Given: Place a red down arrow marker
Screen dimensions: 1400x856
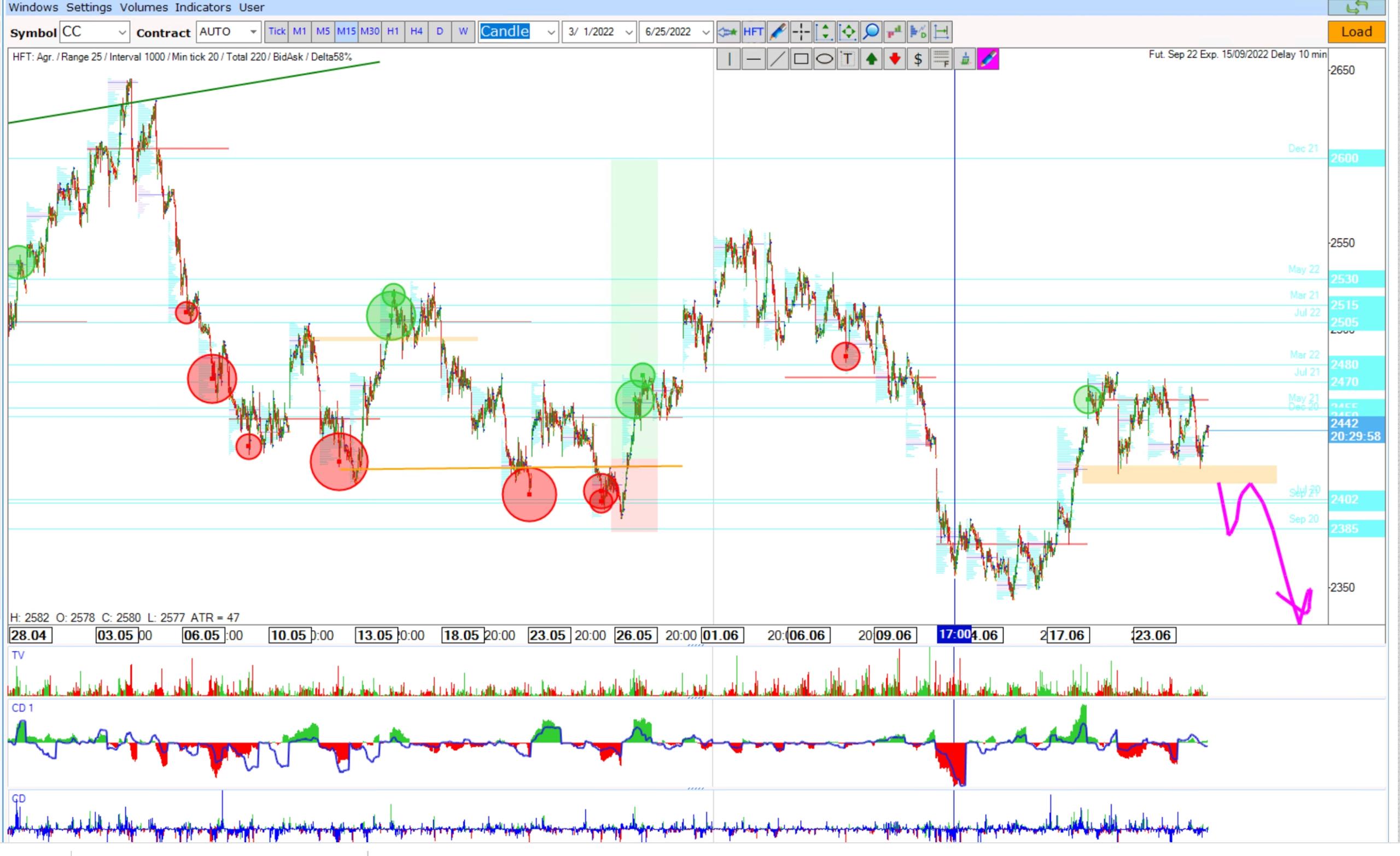Looking at the screenshot, I should tap(894, 59).
